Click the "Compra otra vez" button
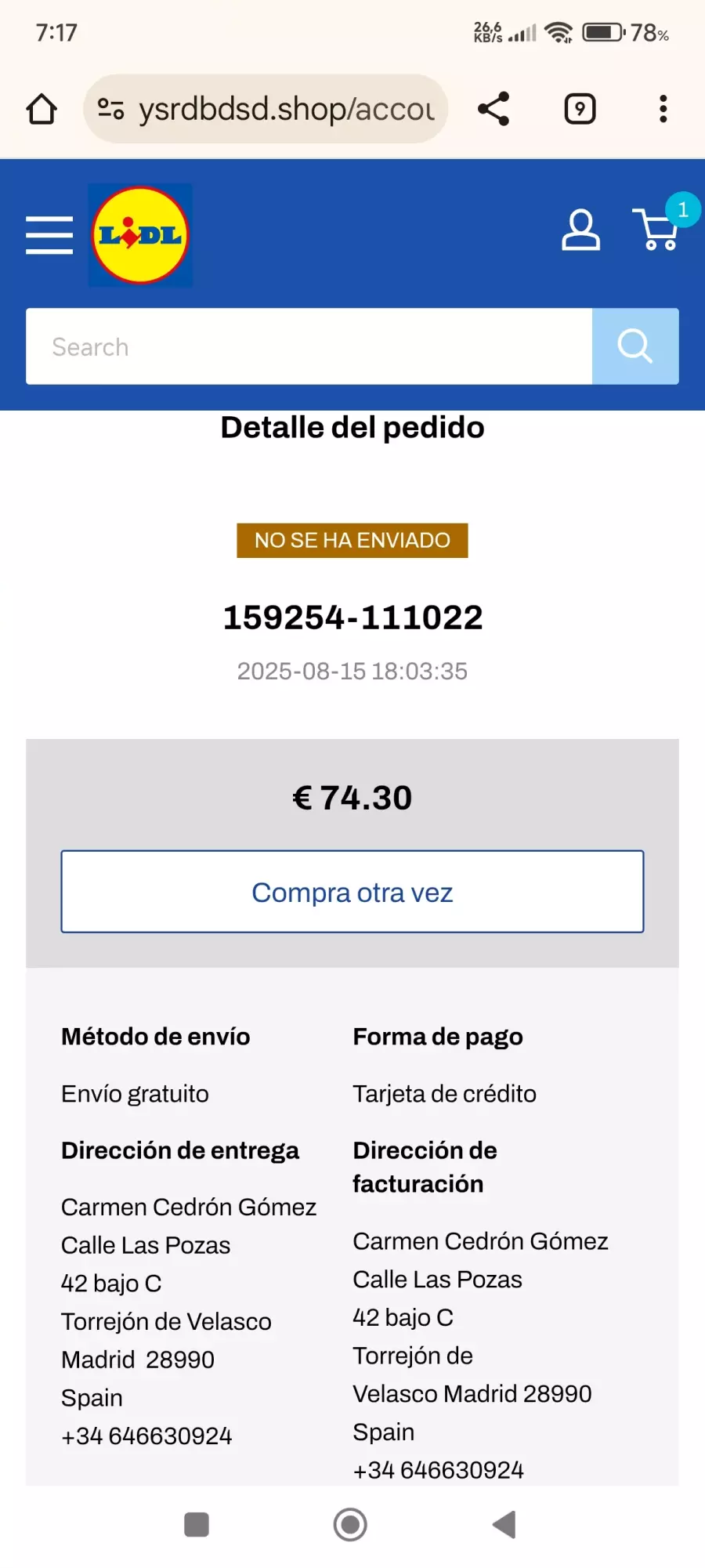The image size is (705, 1568). [x=352, y=892]
